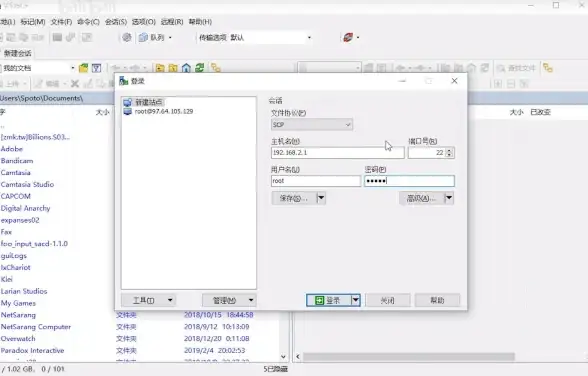Expand the arrow beside the red globe icon

click(x=358, y=37)
